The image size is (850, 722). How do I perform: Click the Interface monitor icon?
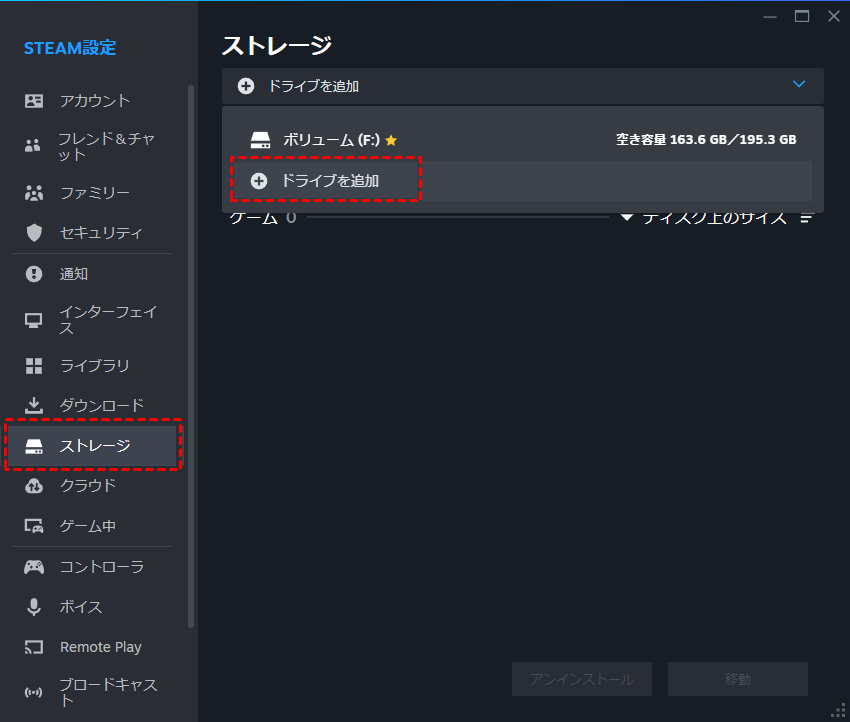coord(34,320)
